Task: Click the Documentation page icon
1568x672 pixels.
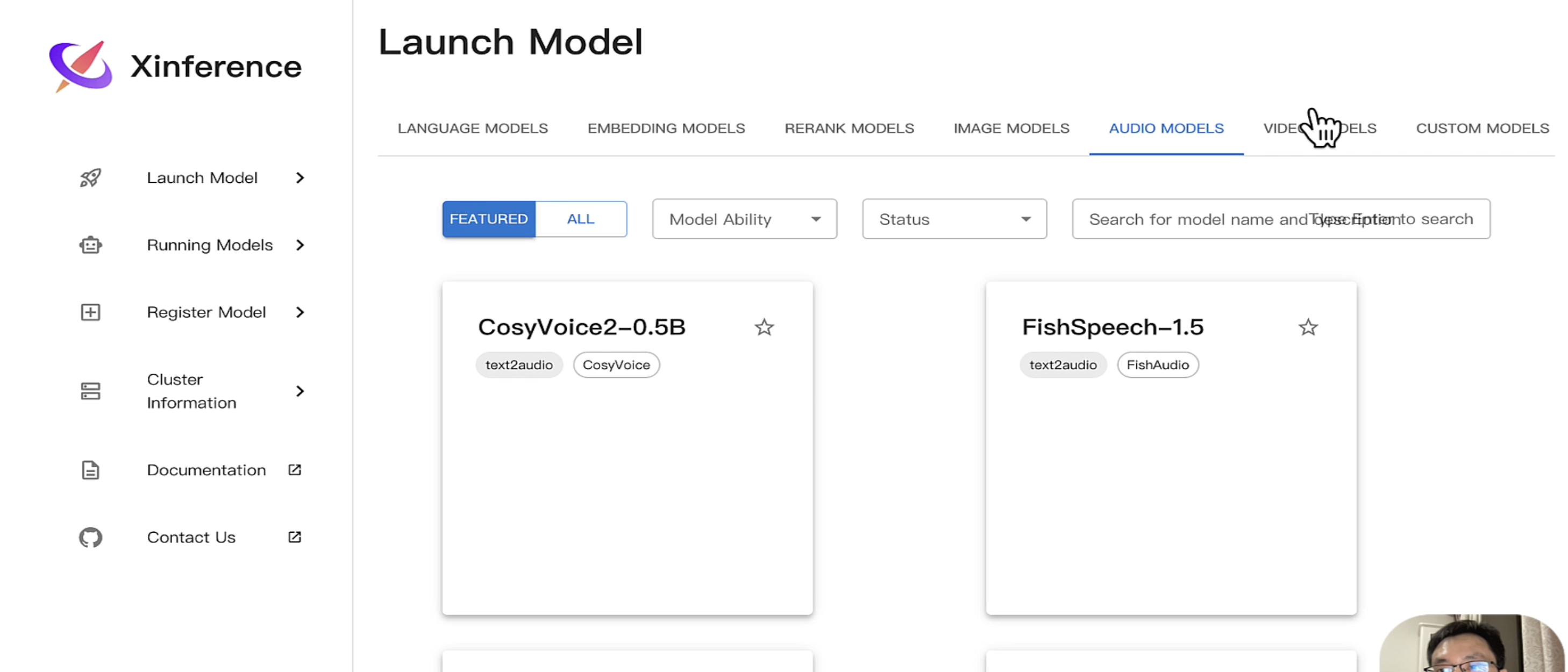Action: click(91, 470)
